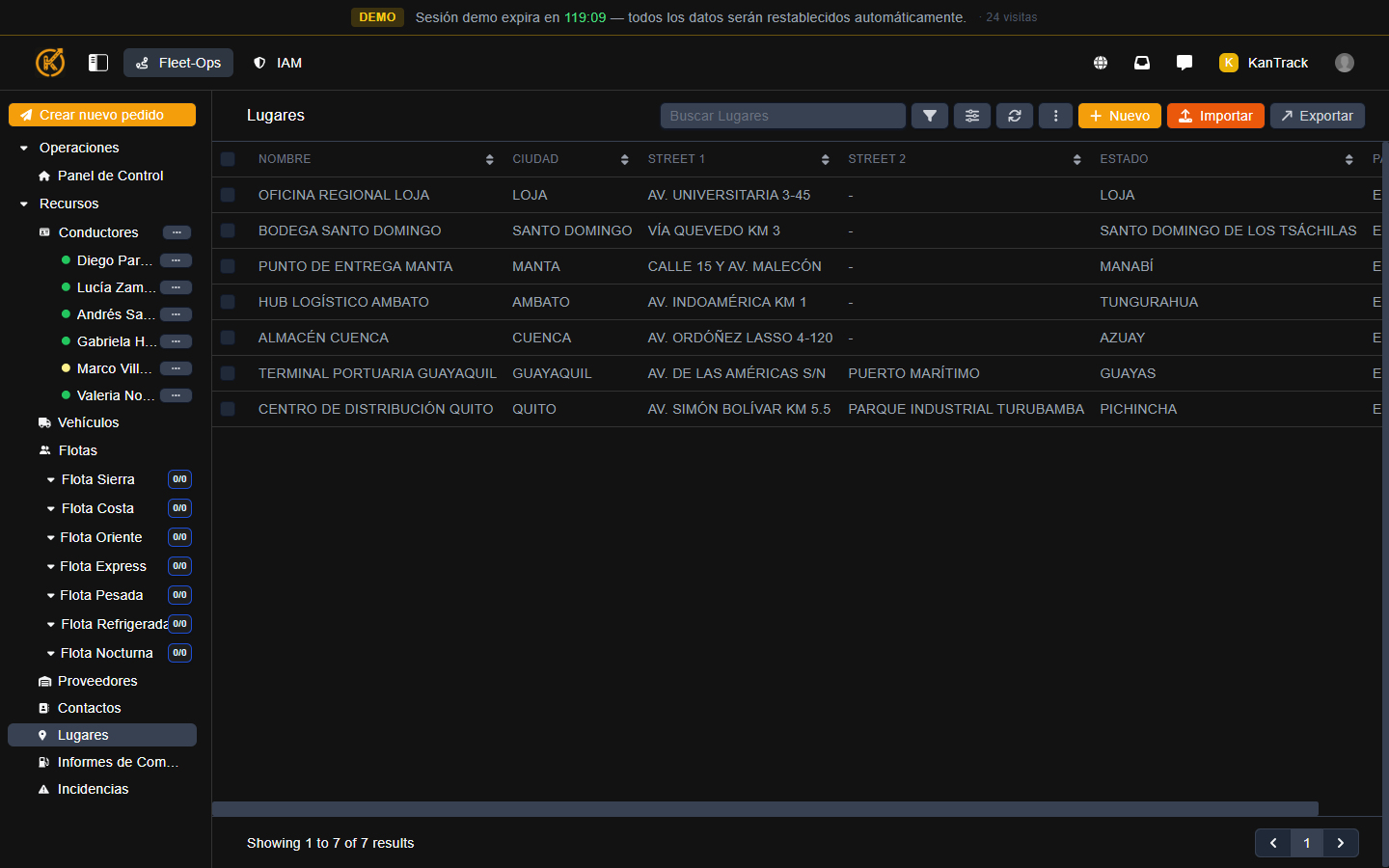
Task: Expand the Flota Sierra tree item
Action: (x=51, y=480)
